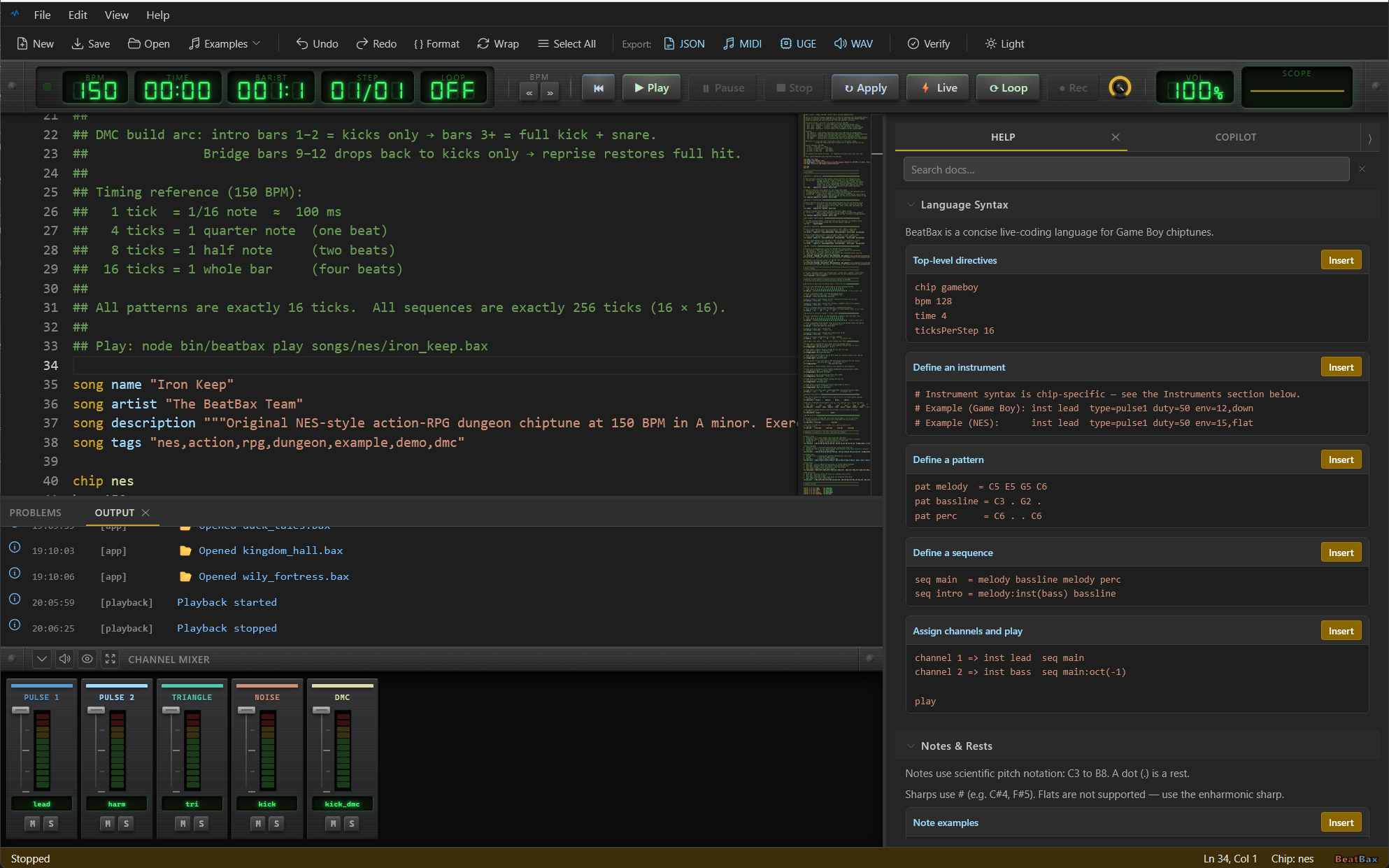Open the Help menu
The height and width of the screenshot is (868, 1389).
(x=157, y=15)
